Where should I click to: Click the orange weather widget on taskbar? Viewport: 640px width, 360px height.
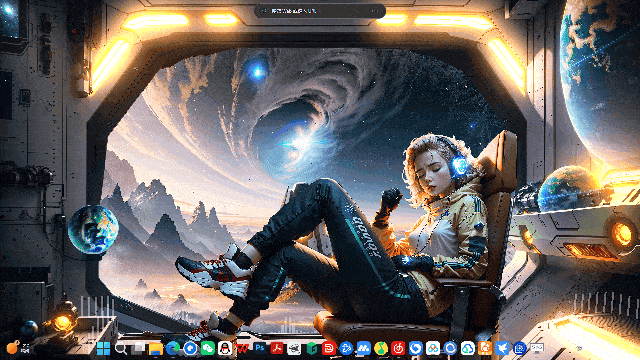(13, 347)
